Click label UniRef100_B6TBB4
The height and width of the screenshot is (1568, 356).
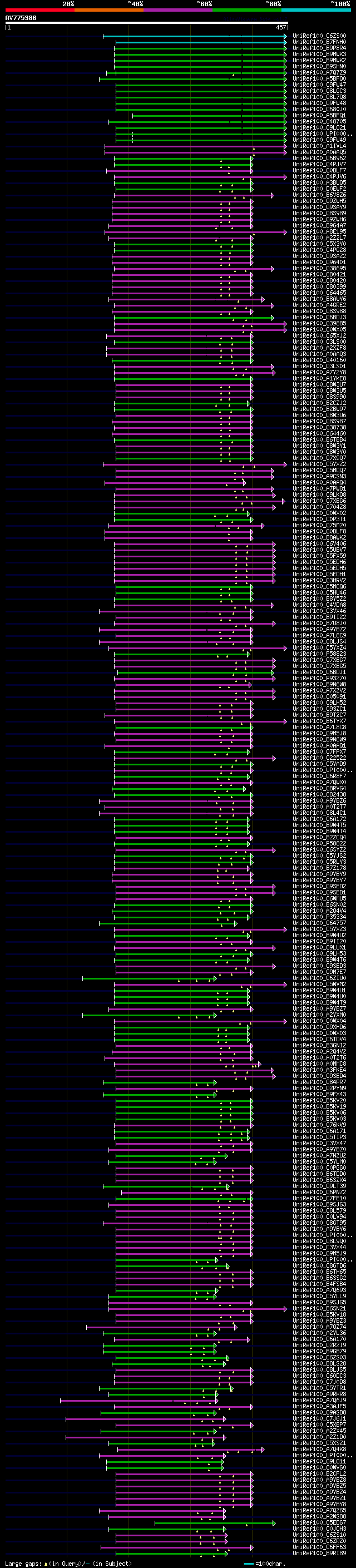click(x=319, y=439)
